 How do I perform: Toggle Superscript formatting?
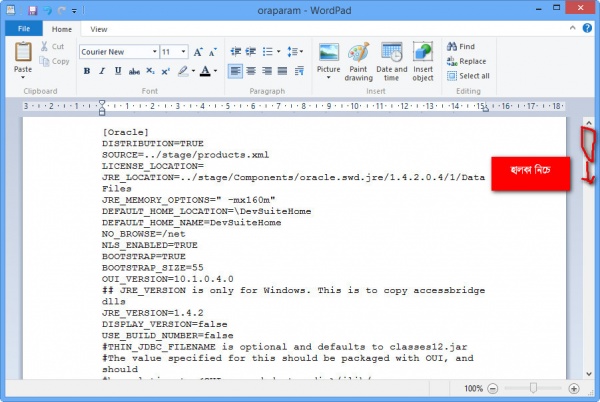coord(165,71)
